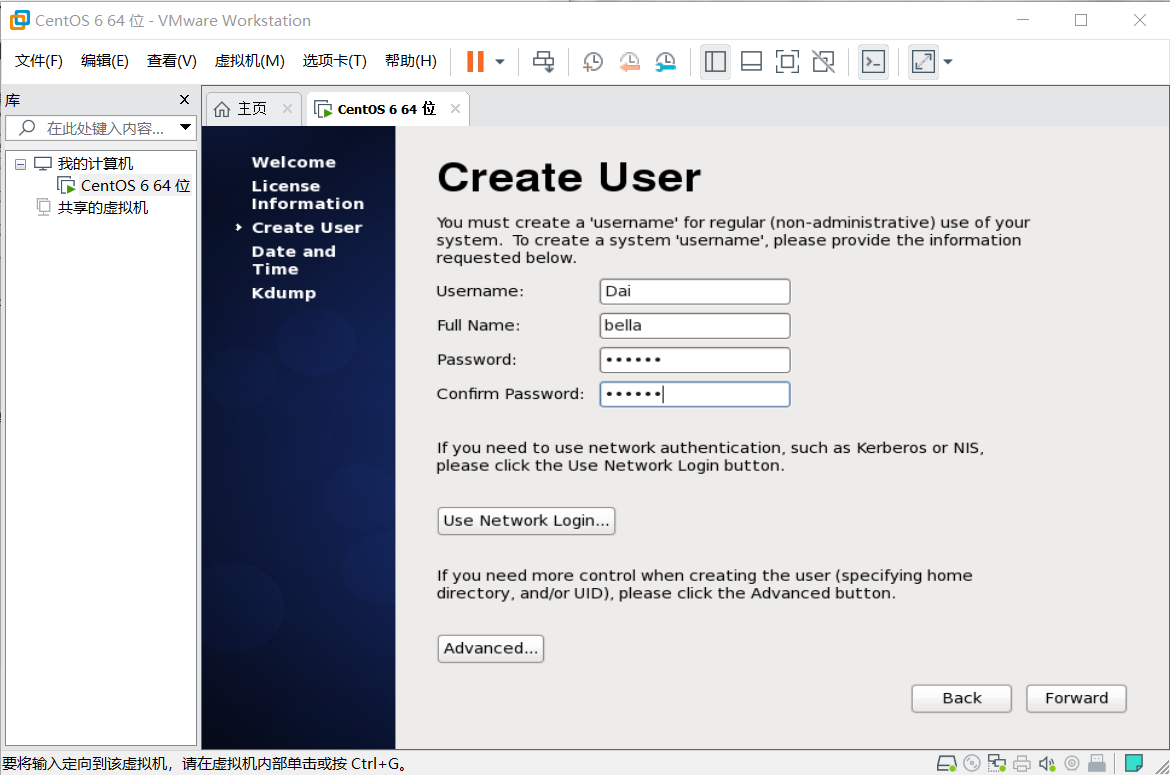Collapse the 我的计算机 tree node

[x=21, y=164]
